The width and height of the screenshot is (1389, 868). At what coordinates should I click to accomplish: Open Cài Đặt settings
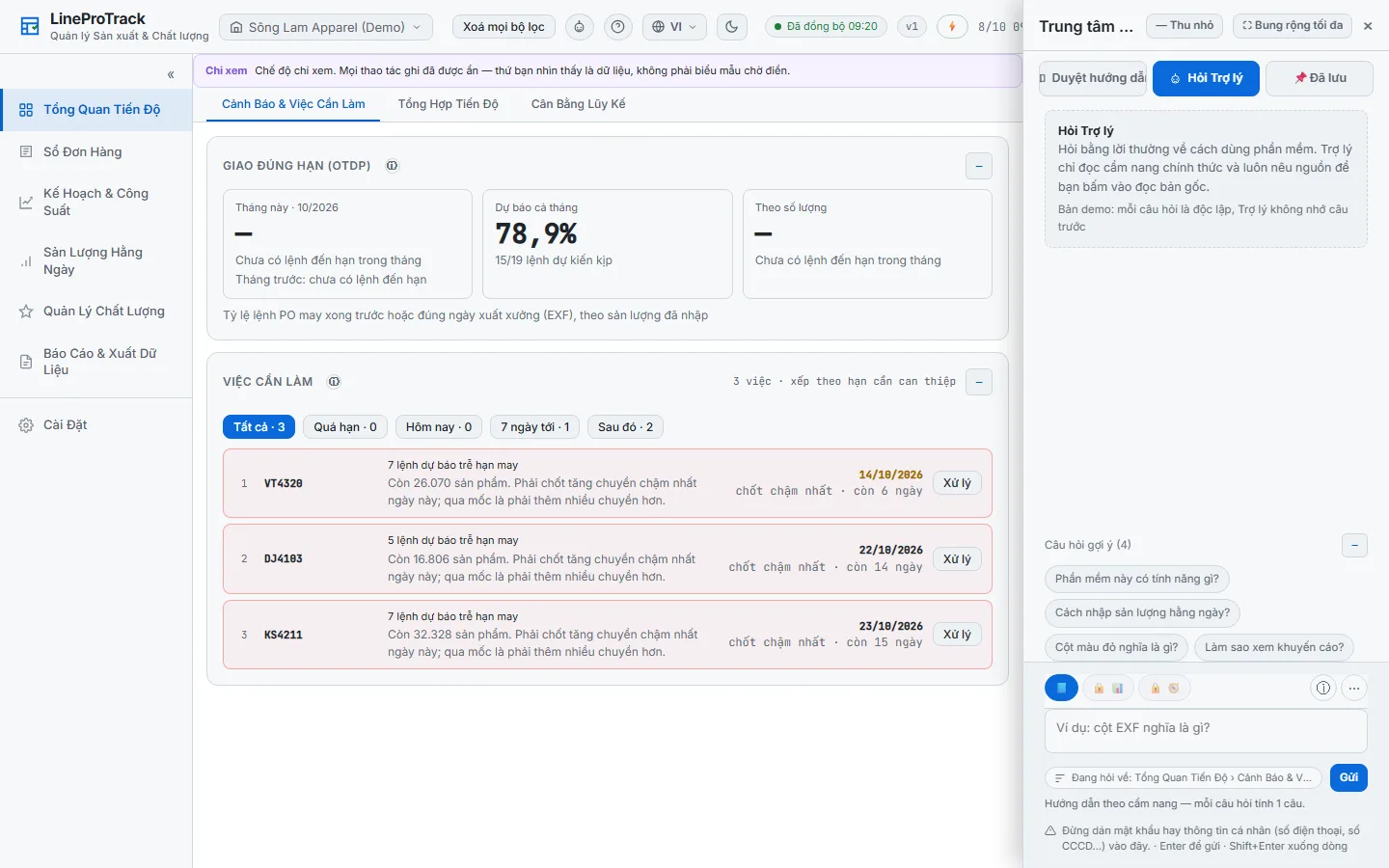pos(96,424)
